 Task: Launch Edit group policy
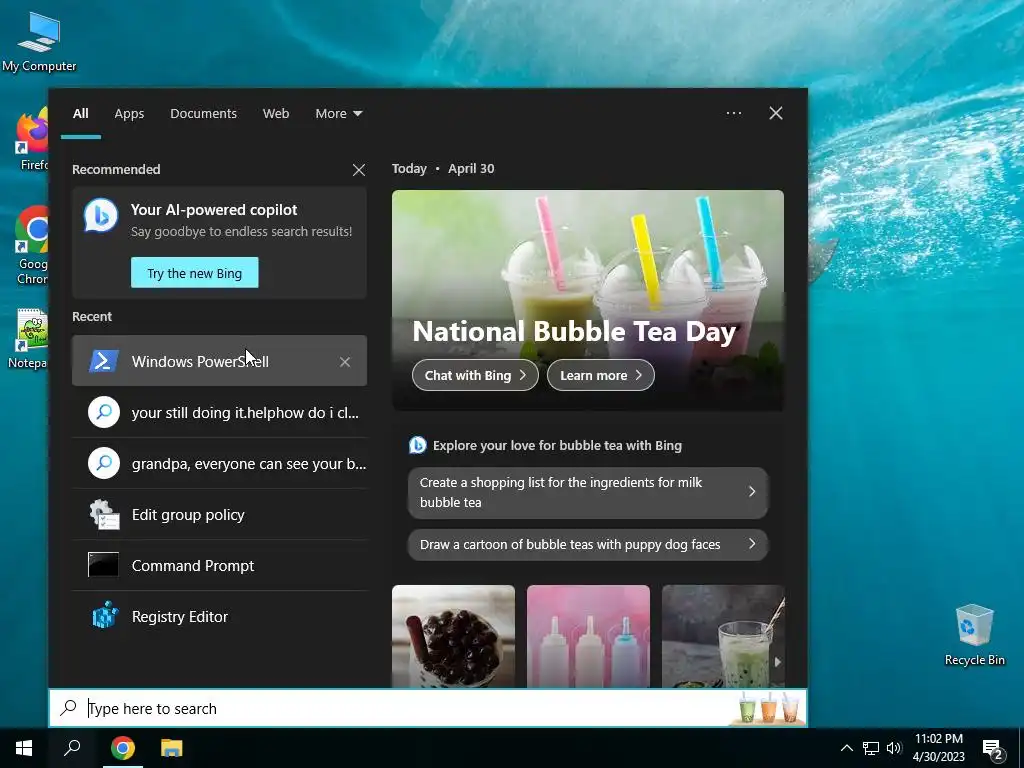point(219,514)
